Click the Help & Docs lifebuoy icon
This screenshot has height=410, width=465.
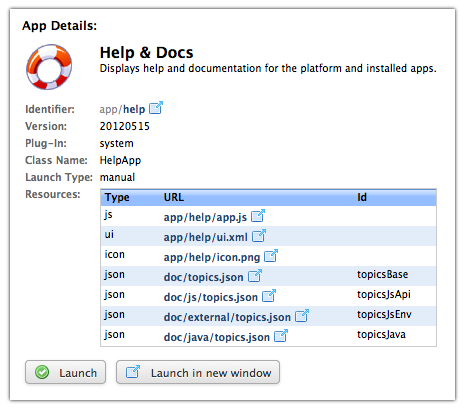(49, 67)
